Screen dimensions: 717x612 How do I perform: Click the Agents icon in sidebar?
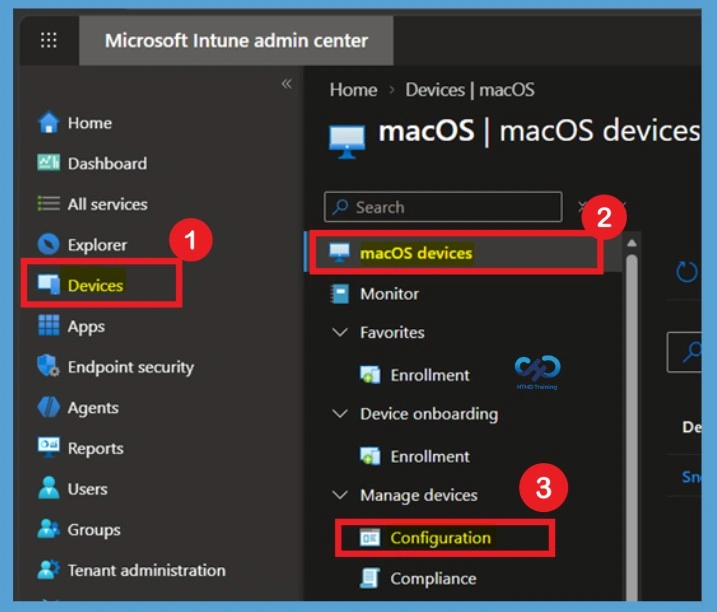coord(48,407)
